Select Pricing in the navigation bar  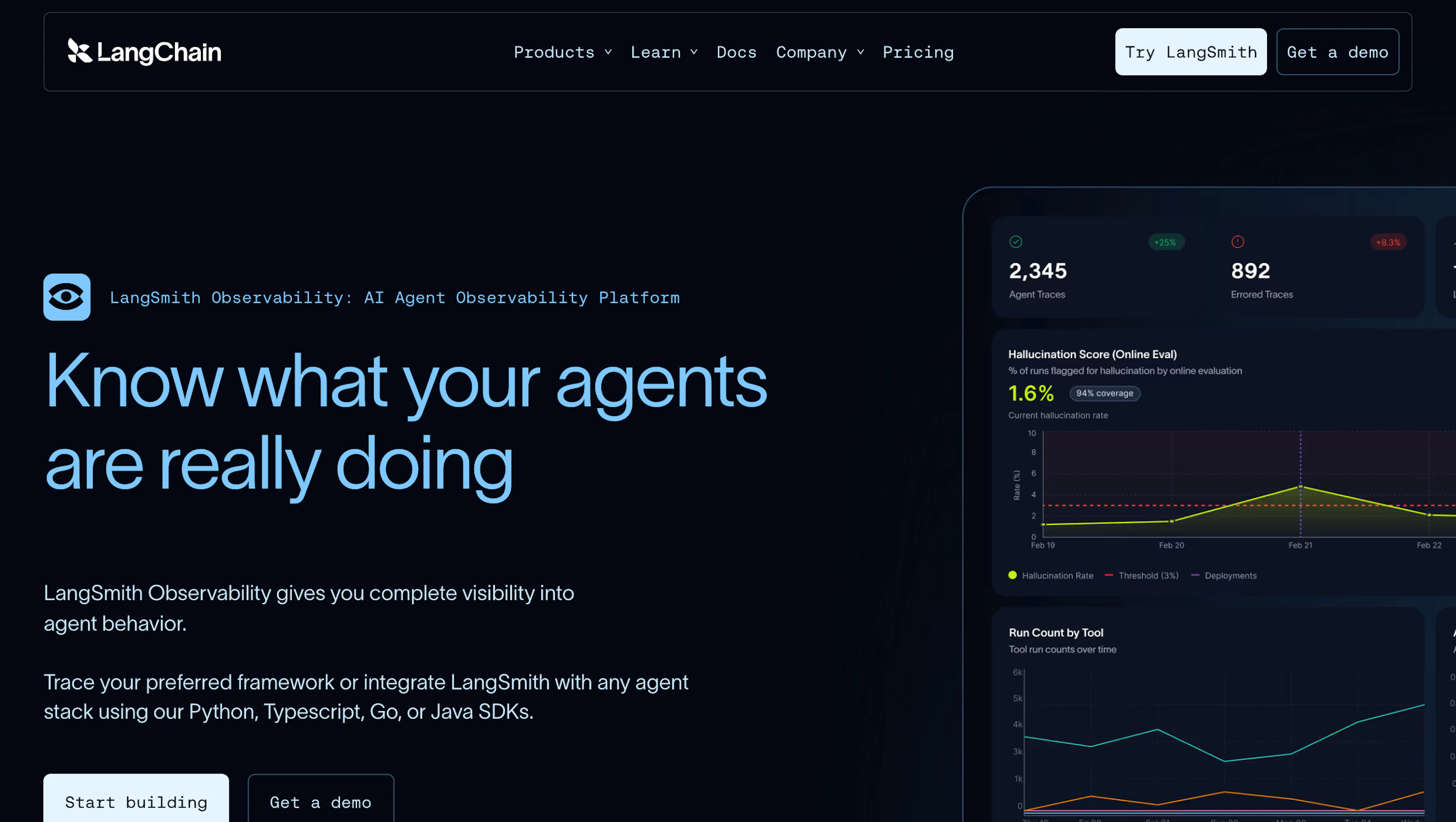(918, 52)
